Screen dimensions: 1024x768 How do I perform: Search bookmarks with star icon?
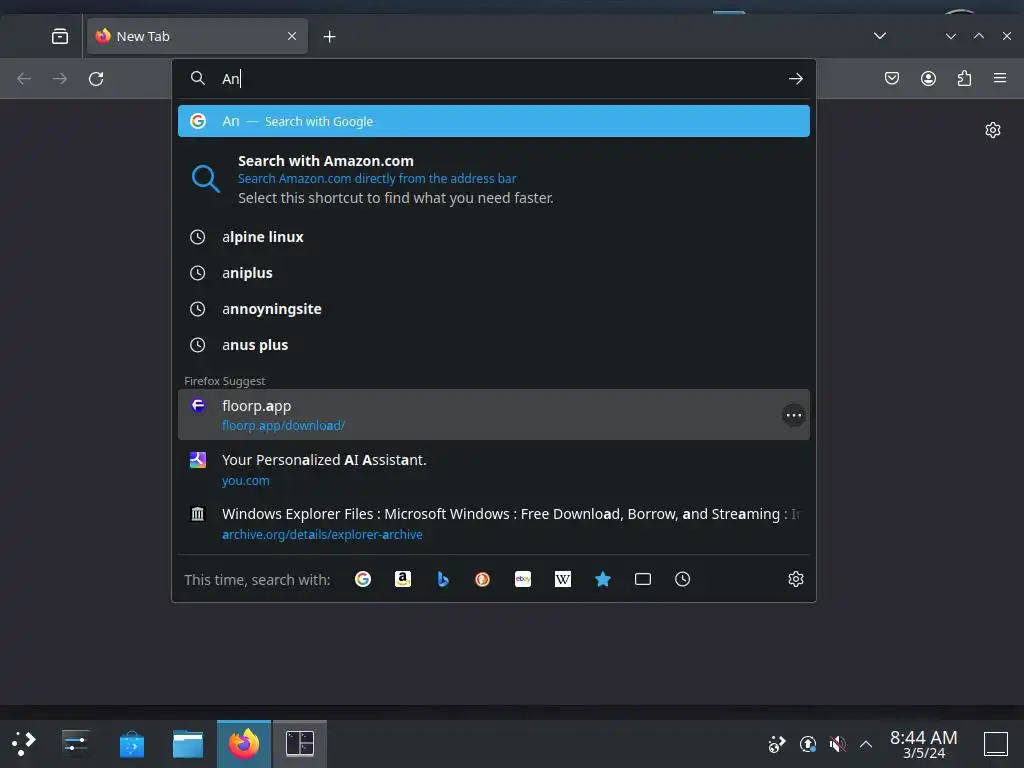pos(603,579)
